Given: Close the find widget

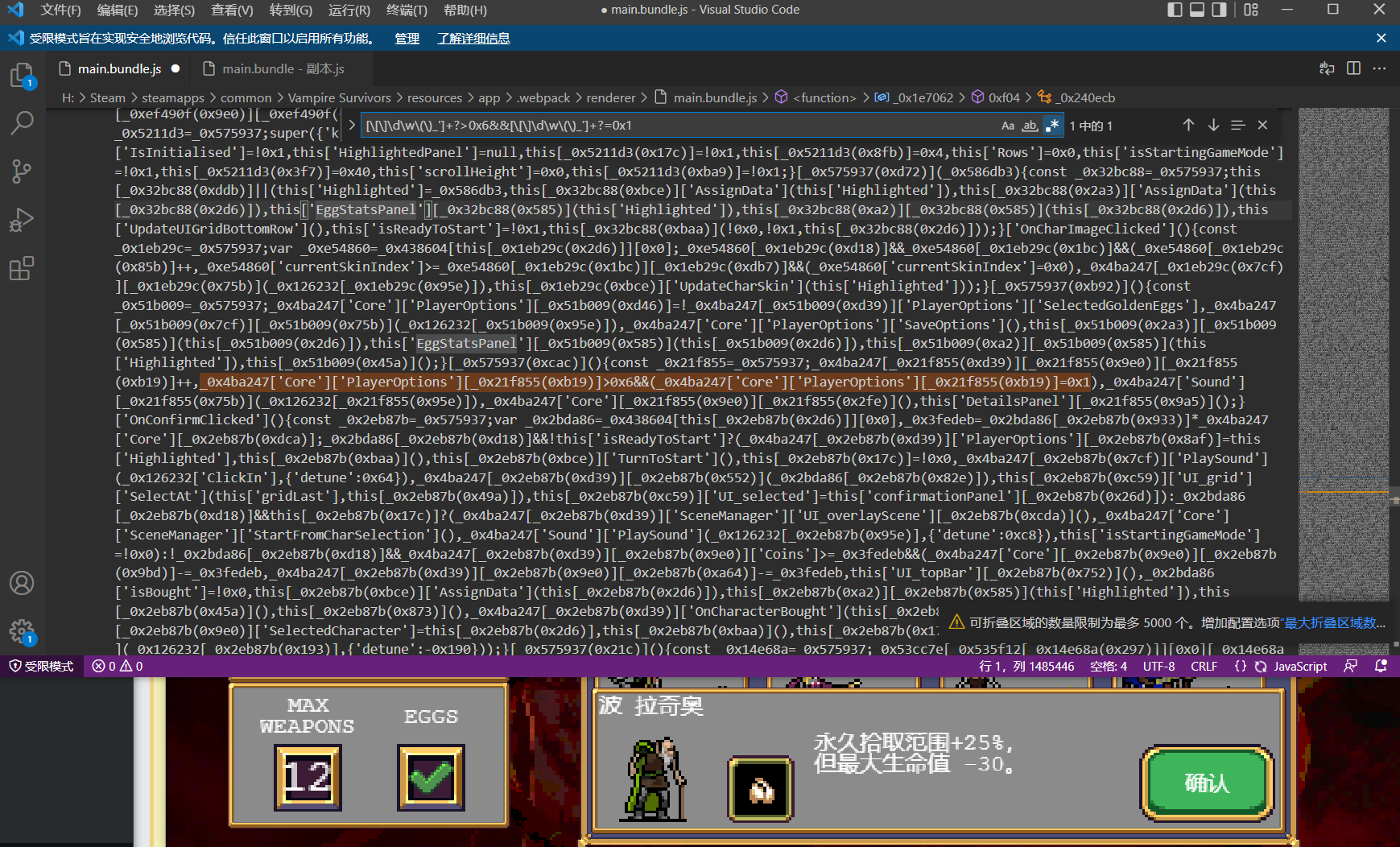Looking at the screenshot, I should (x=1262, y=125).
